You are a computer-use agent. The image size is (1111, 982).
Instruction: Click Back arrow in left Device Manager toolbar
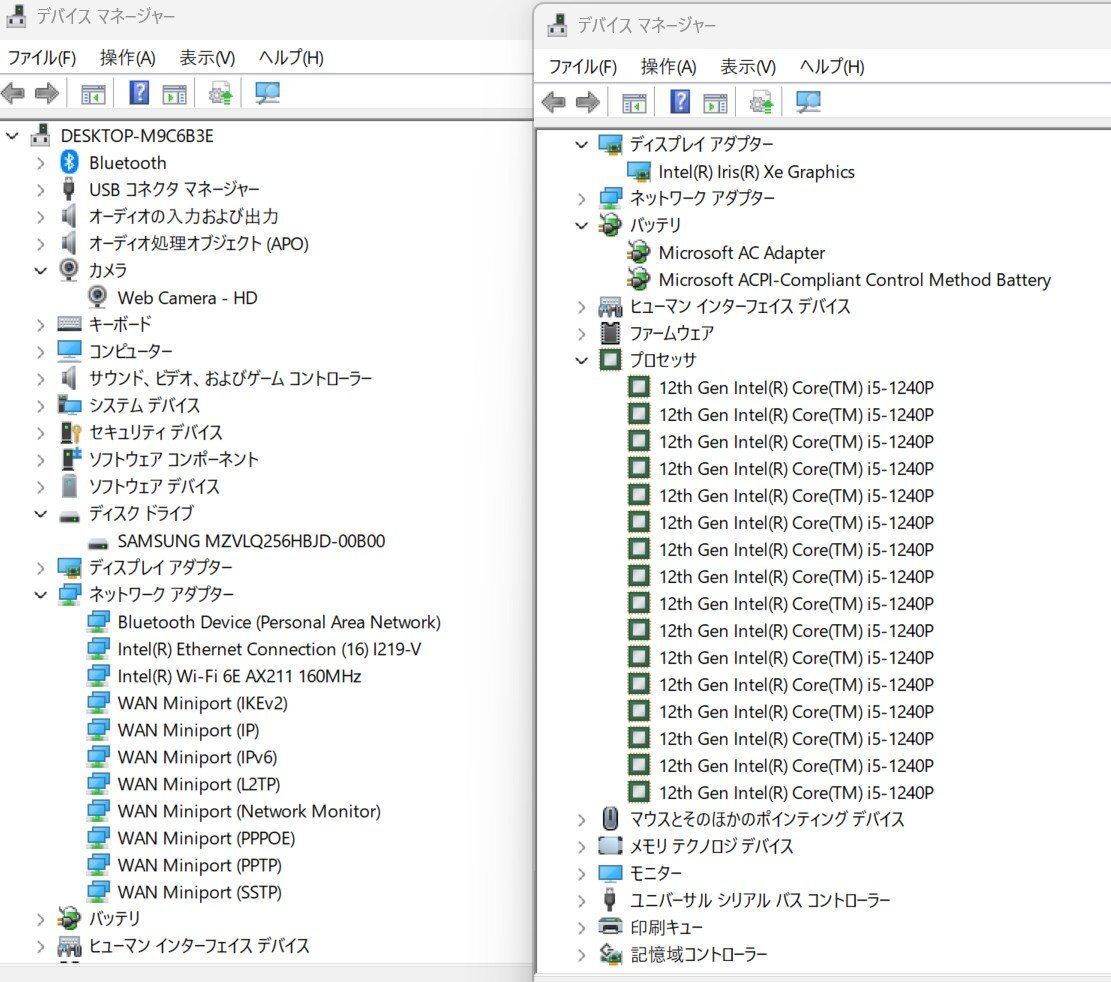click(x=13, y=93)
